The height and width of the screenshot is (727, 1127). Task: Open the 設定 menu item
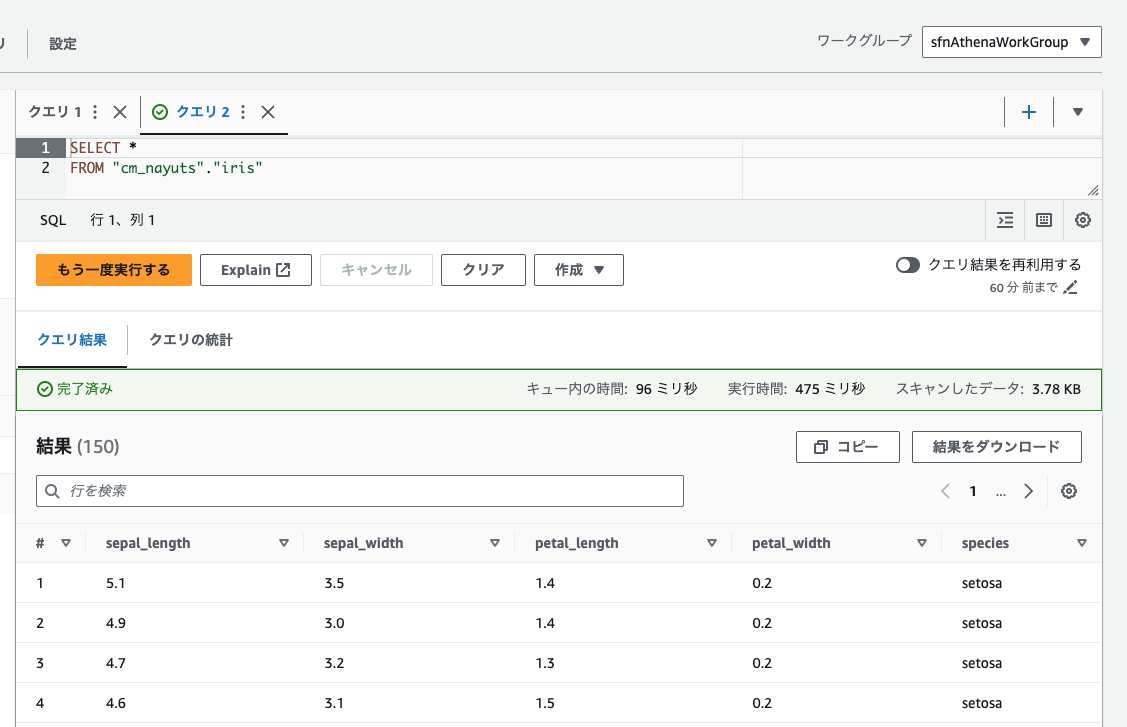point(60,43)
